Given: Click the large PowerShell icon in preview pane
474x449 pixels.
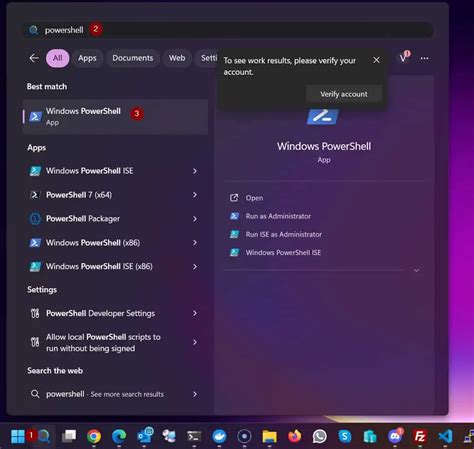Looking at the screenshot, I should coord(323,117).
